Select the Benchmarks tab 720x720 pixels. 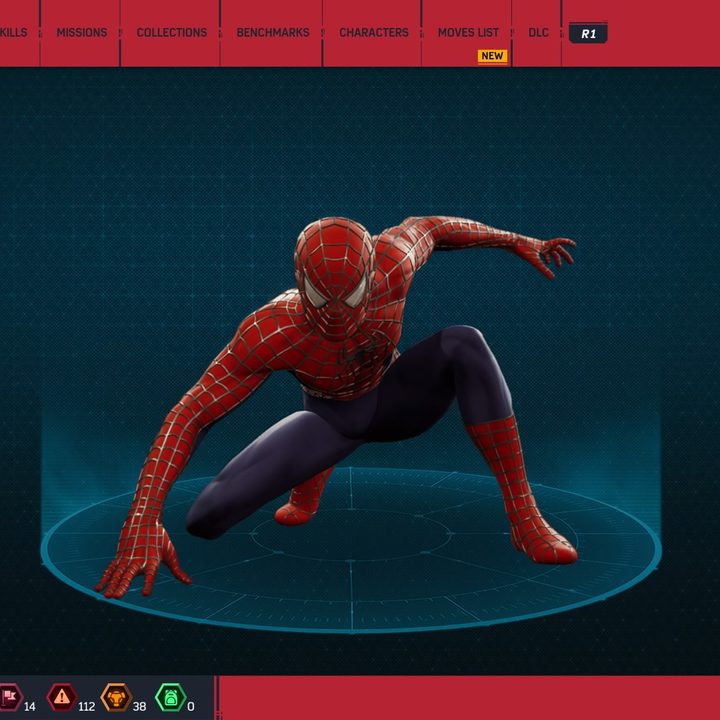pos(273,33)
